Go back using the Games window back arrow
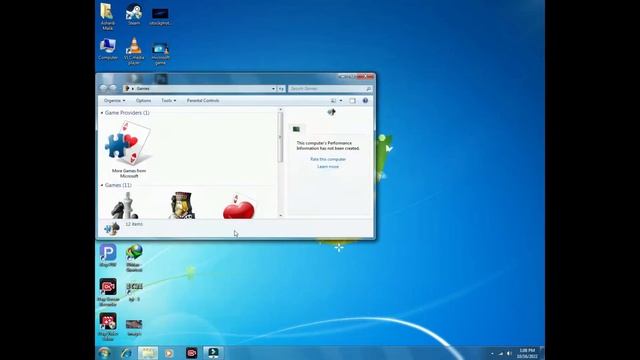Screen dimensions: 640x360 point(104,88)
